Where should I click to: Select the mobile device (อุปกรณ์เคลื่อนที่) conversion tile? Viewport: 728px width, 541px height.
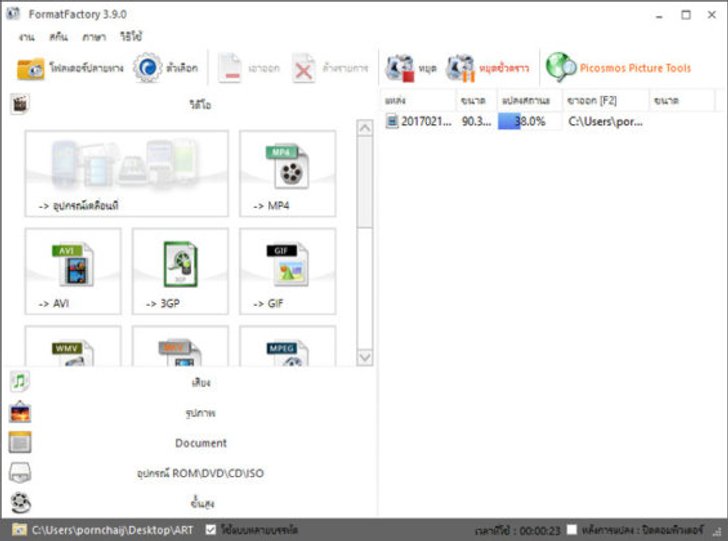127,173
